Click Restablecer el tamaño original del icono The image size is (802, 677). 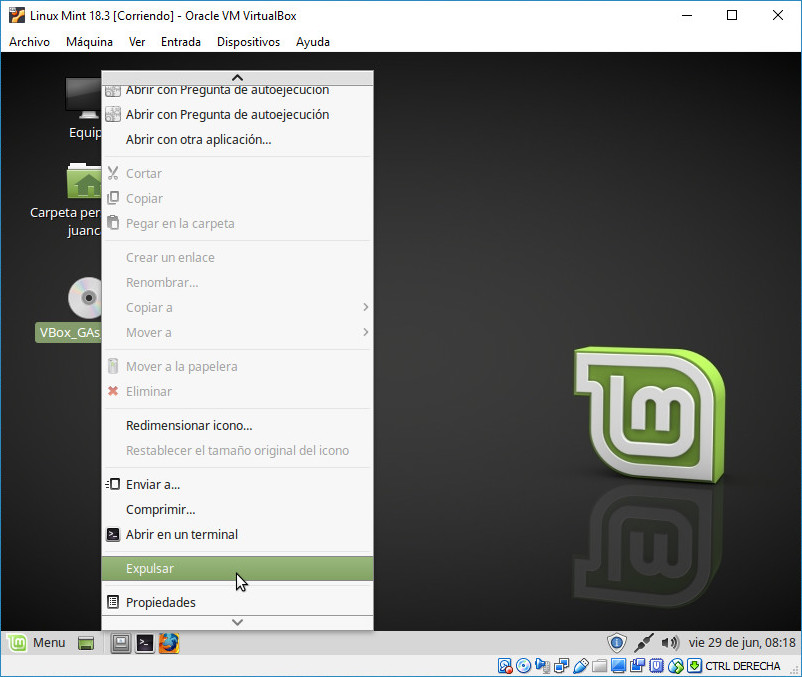(x=237, y=450)
